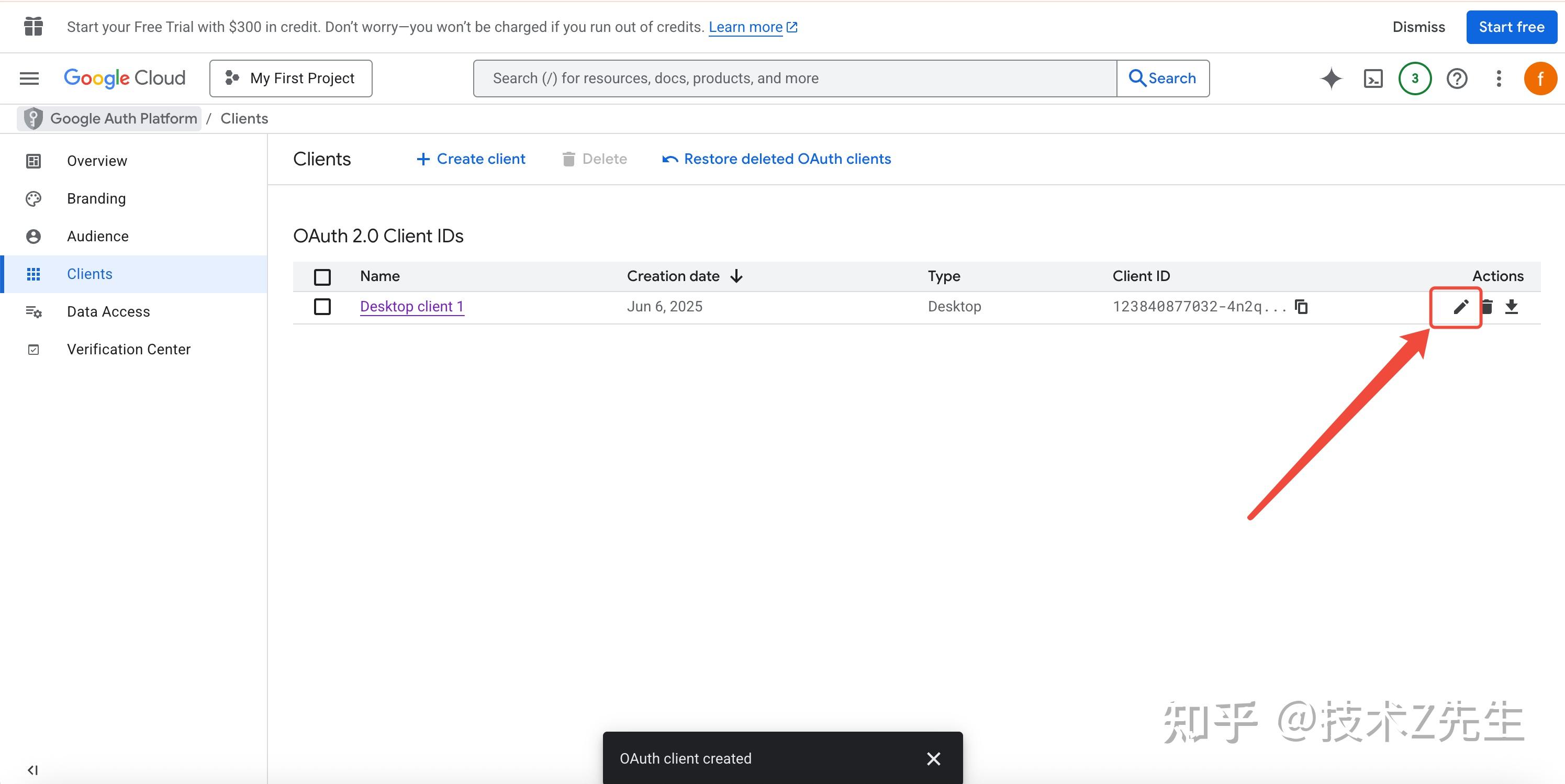The height and width of the screenshot is (784, 1565).
Task: Sort by Creation date column arrow
Action: pos(736,276)
